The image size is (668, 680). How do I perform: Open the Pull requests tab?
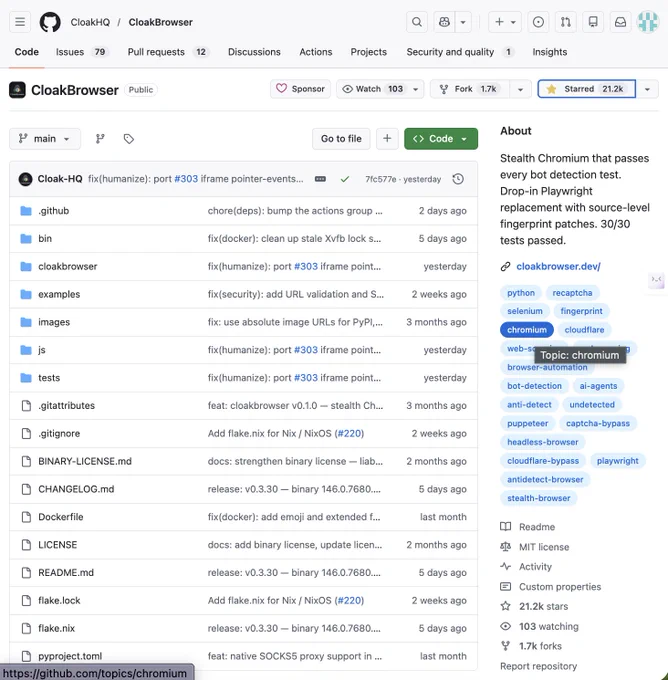(168, 52)
